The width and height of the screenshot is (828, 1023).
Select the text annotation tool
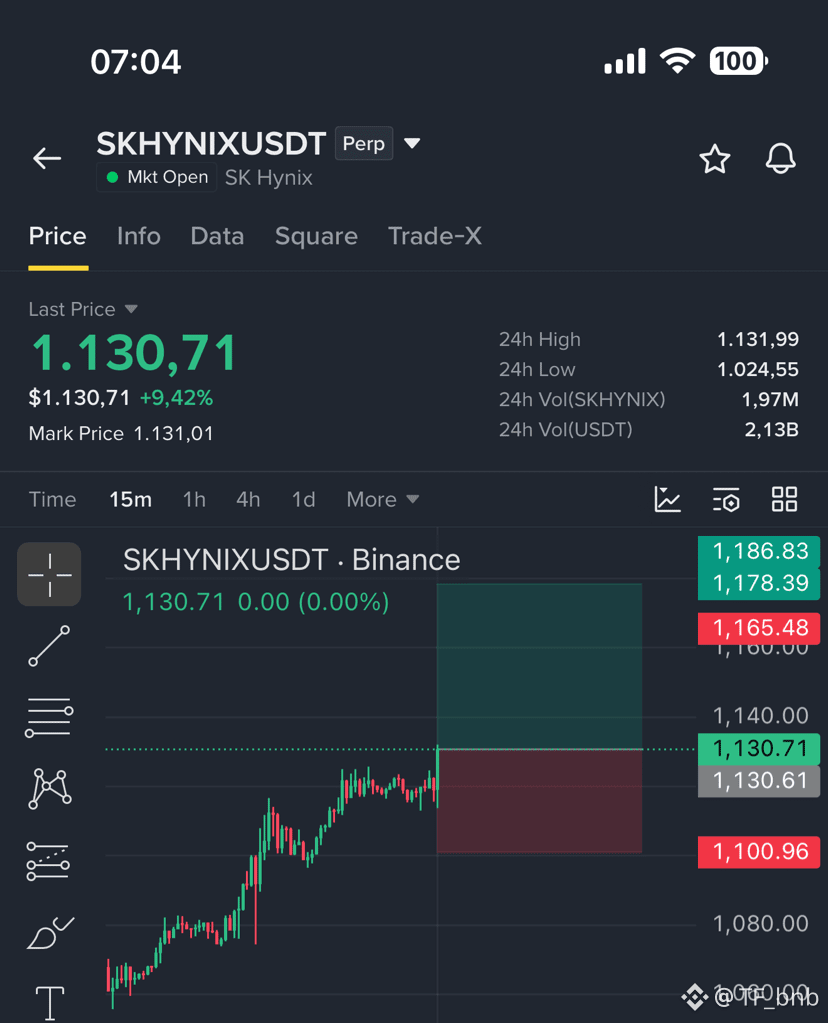click(x=50, y=1003)
